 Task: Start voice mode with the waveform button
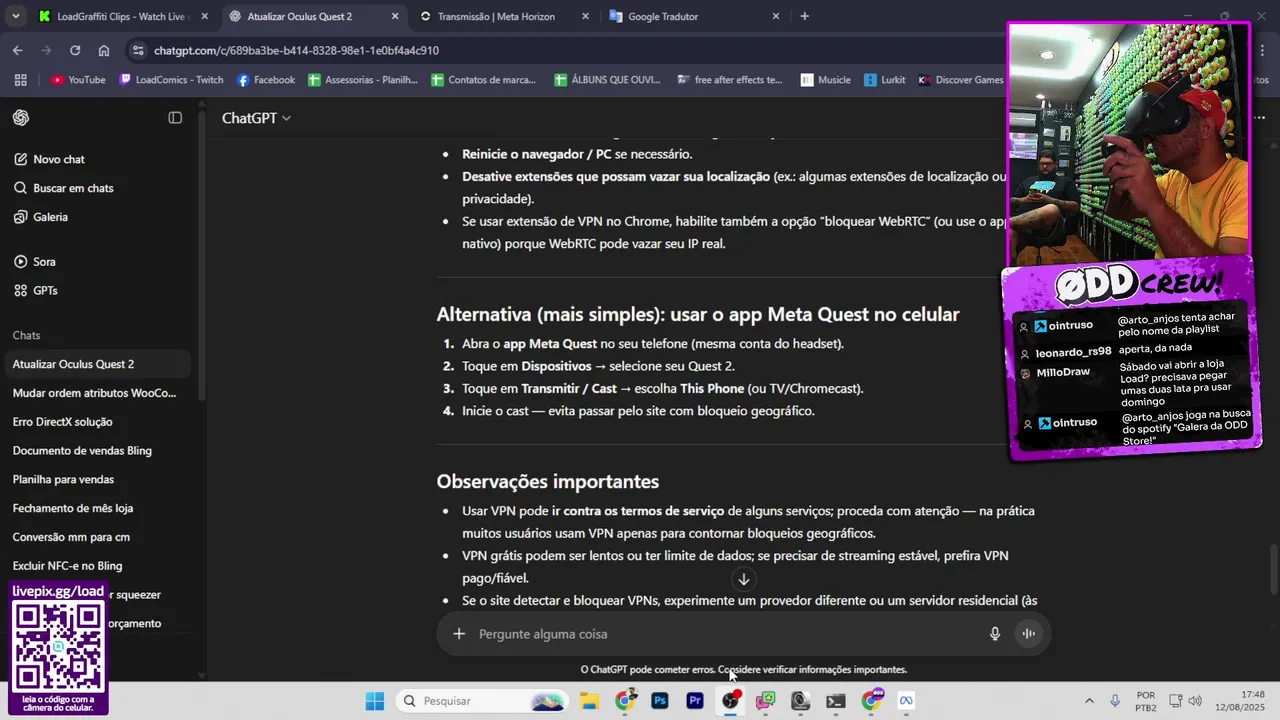click(1027, 634)
